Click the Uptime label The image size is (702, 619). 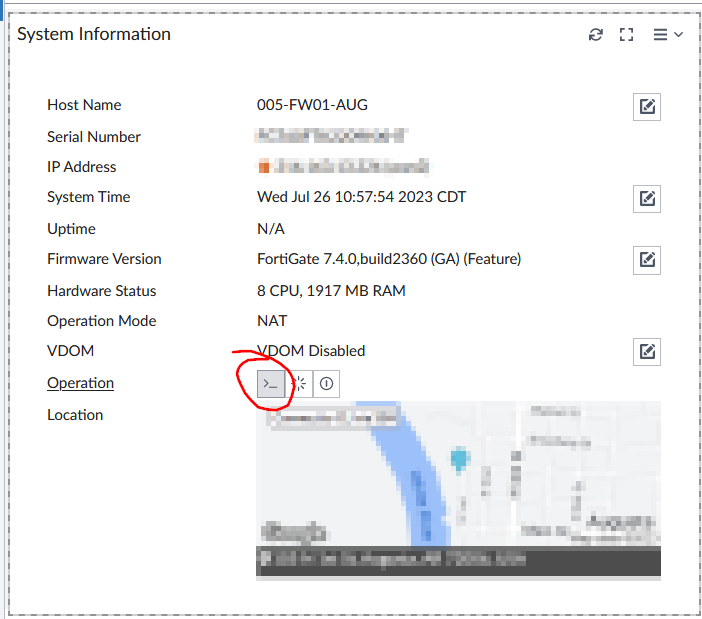point(71,229)
